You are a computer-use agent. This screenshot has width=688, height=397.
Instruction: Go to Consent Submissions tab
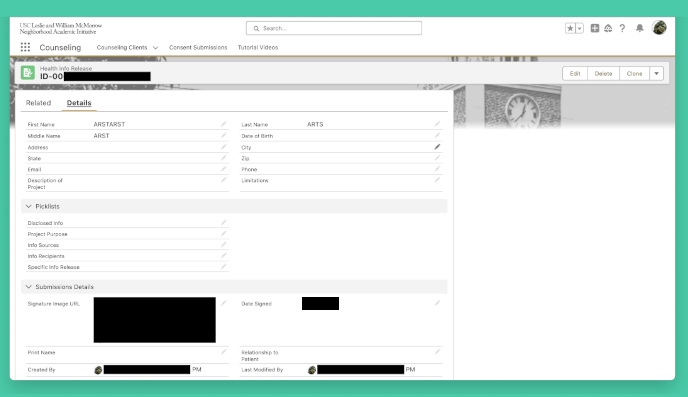(198, 47)
